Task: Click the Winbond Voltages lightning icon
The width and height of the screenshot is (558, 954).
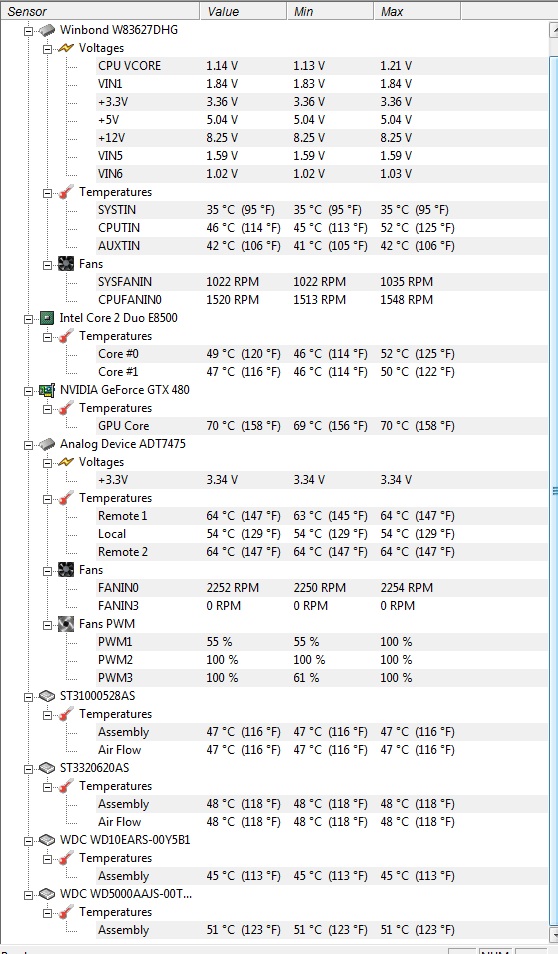Action: (x=66, y=47)
